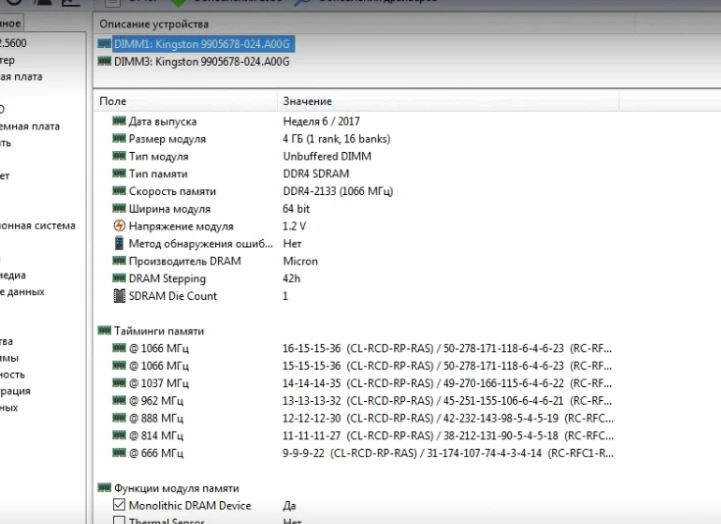Click icon next to 'Тип модуля'
Viewport: 721px width, 524px height.
[x=119, y=156]
